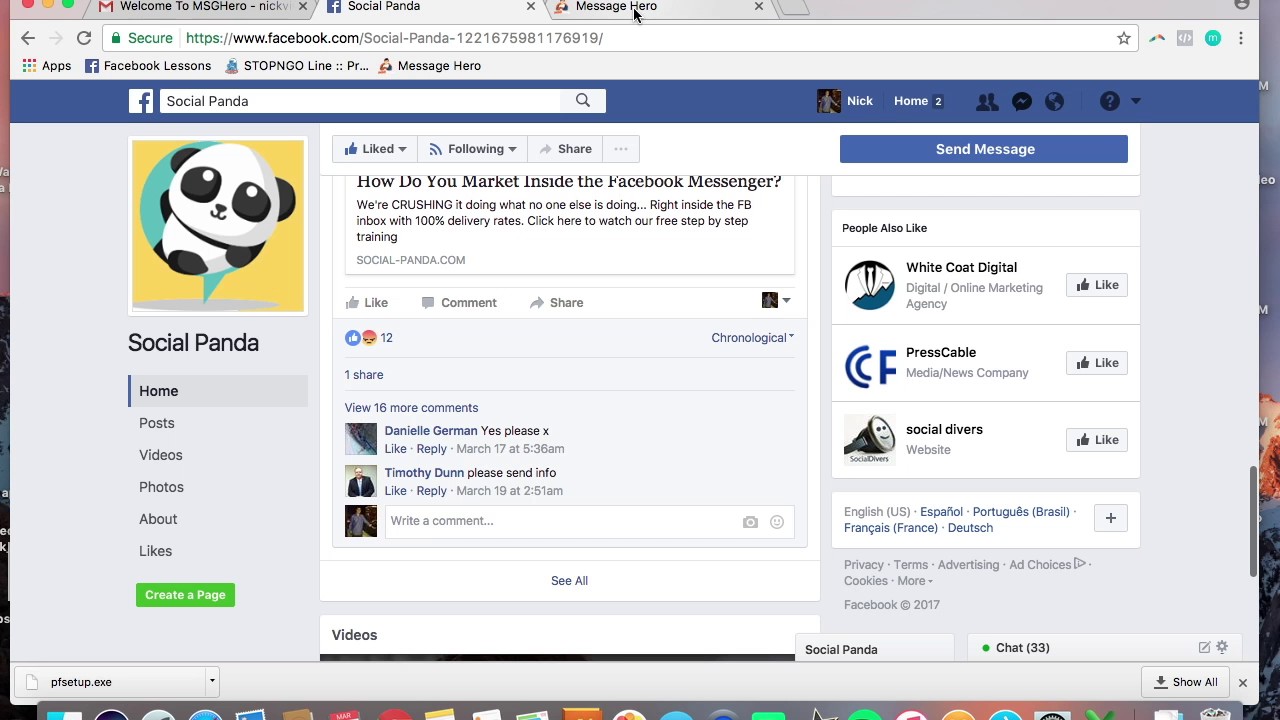Open the more options ellipsis button
1280x720 pixels.
point(621,149)
